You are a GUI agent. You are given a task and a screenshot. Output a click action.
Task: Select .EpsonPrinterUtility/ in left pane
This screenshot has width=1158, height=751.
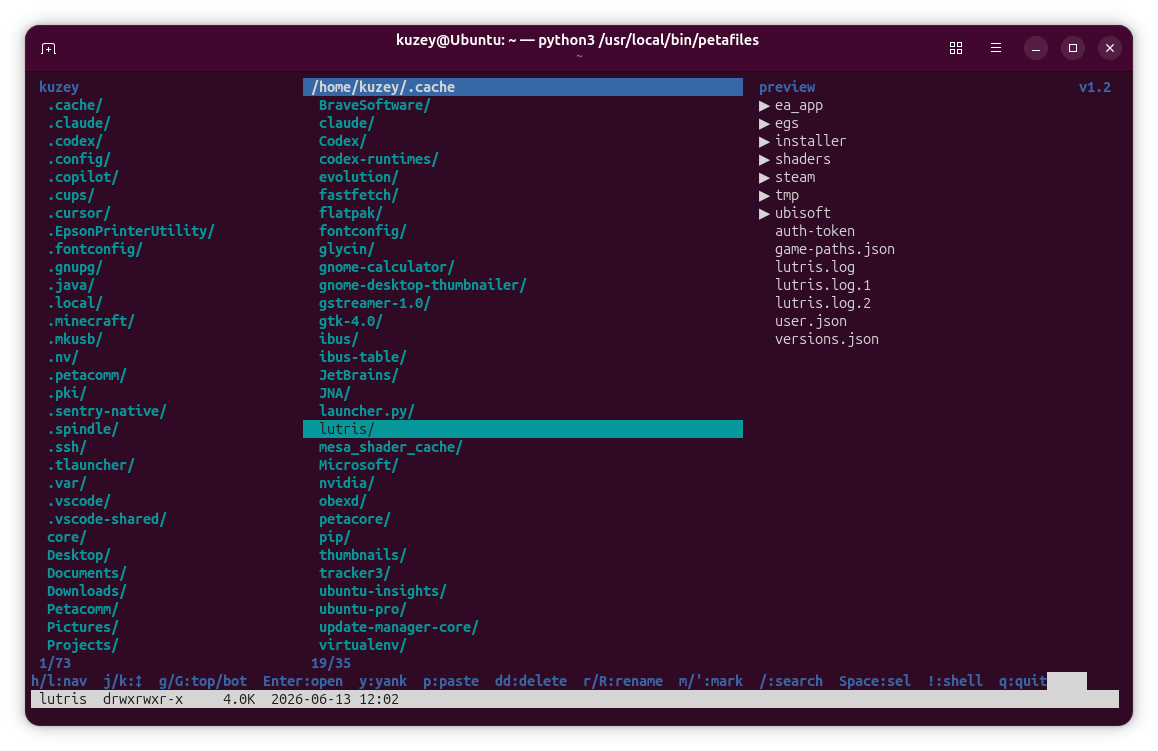tap(131, 231)
